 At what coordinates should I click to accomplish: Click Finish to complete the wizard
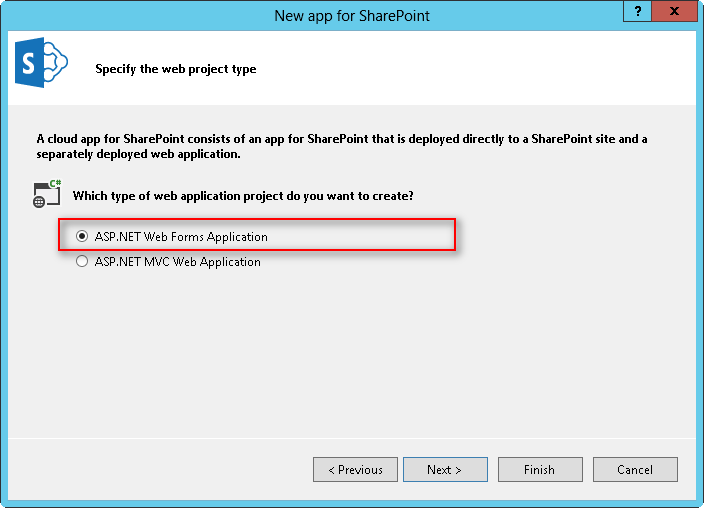(x=539, y=469)
